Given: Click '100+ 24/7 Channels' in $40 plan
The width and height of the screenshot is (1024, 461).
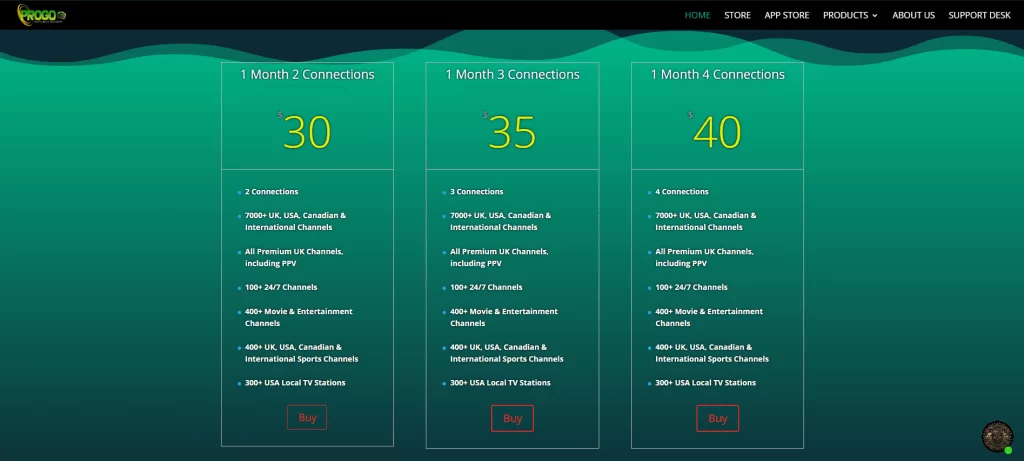Looking at the screenshot, I should click(x=691, y=287).
